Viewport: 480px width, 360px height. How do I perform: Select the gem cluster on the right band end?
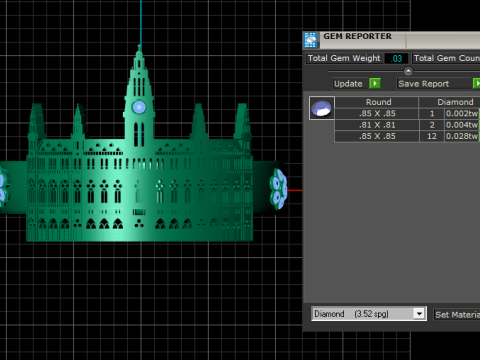pyautogui.click(x=278, y=189)
